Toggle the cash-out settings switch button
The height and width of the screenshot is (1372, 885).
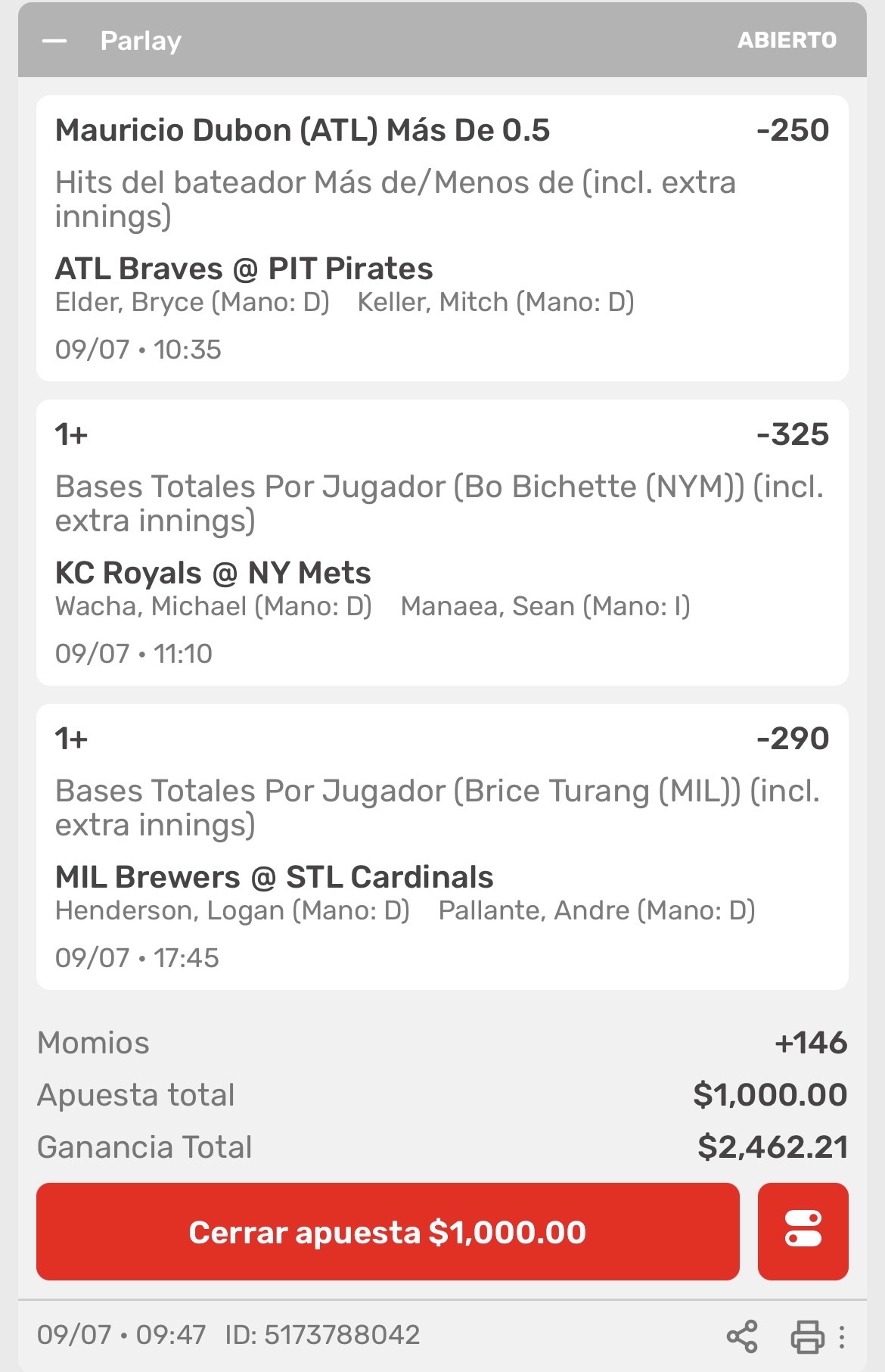point(803,1231)
